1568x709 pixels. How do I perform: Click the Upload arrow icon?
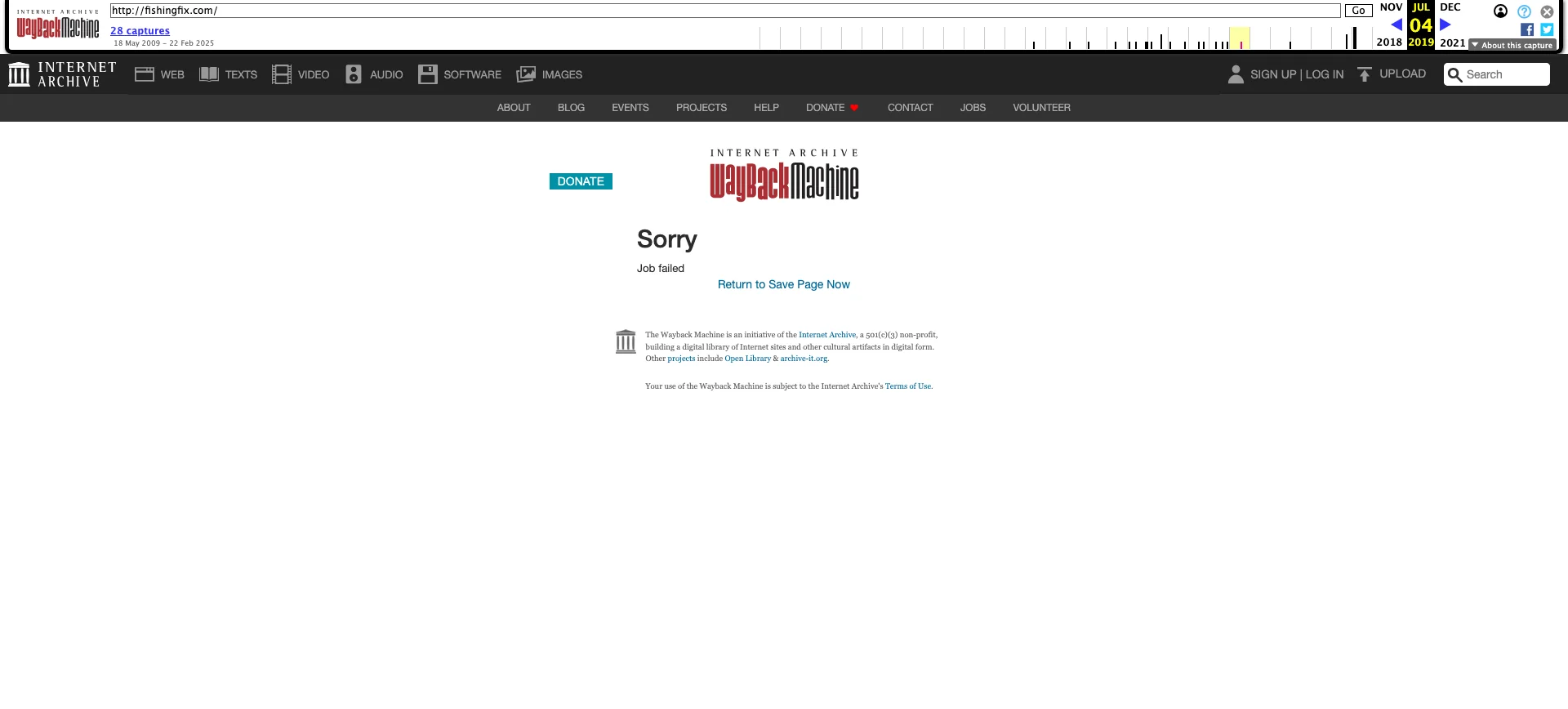click(1364, 74)
